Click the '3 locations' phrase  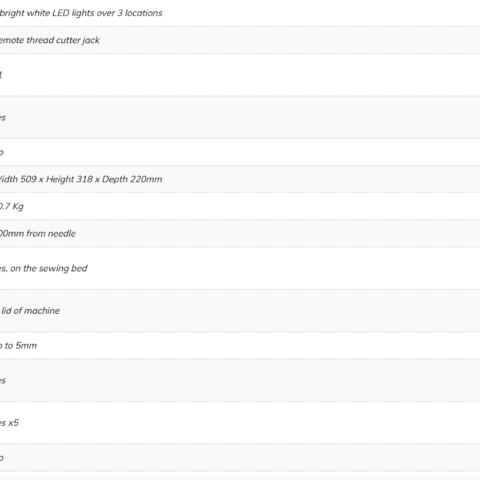(140, 13)
